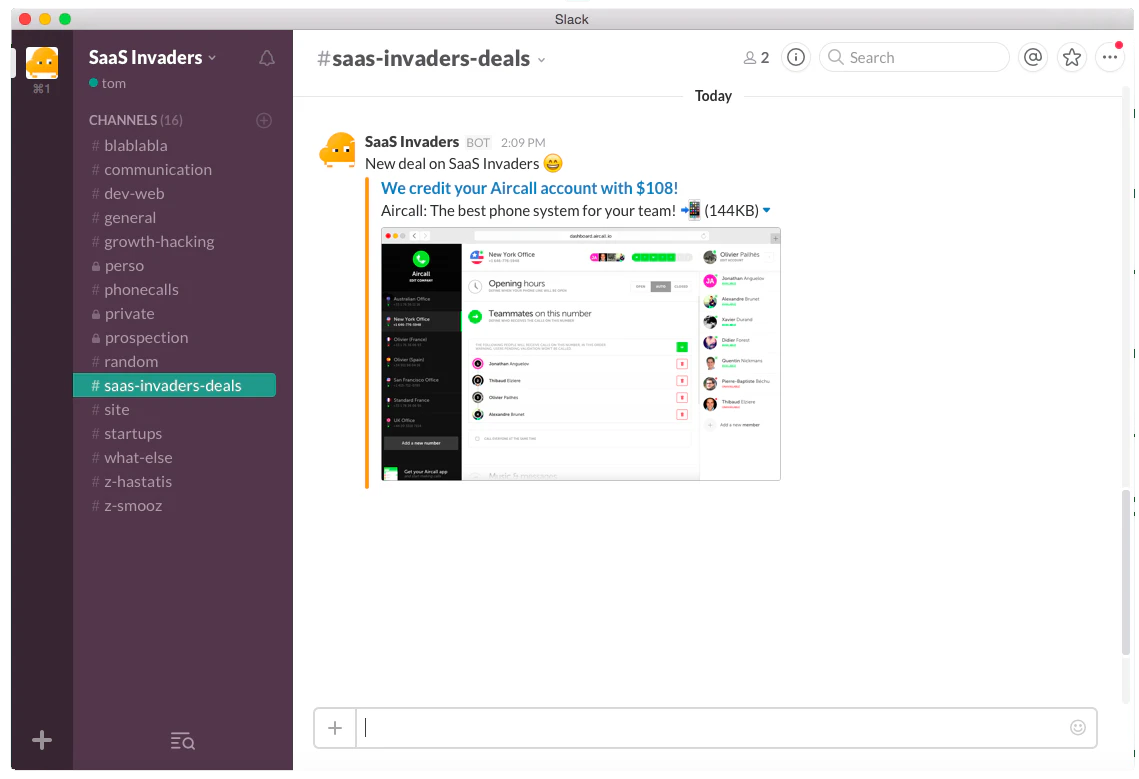Open mentions and reactions @ icon
Viewport: 1139px width, 779px height.
click(x=1033, y=57)
